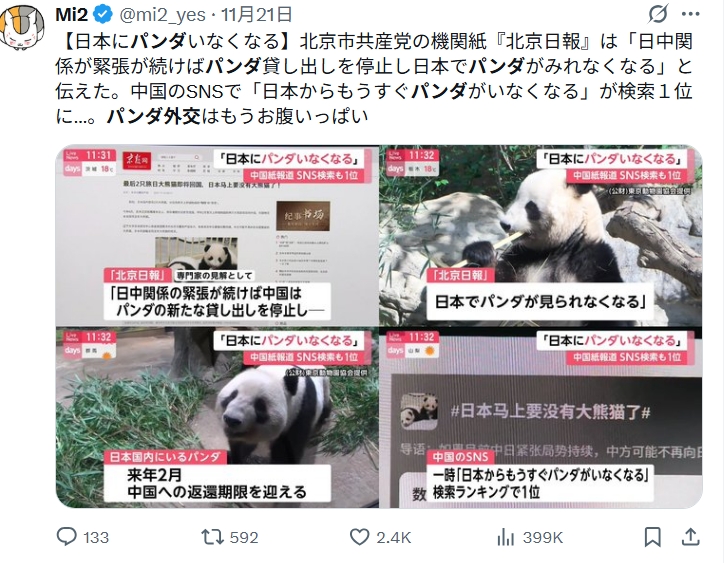Viewport: 724px width, 563px height.
Task: Open the @mi2_yes handle link
Action: coord(163,15)
